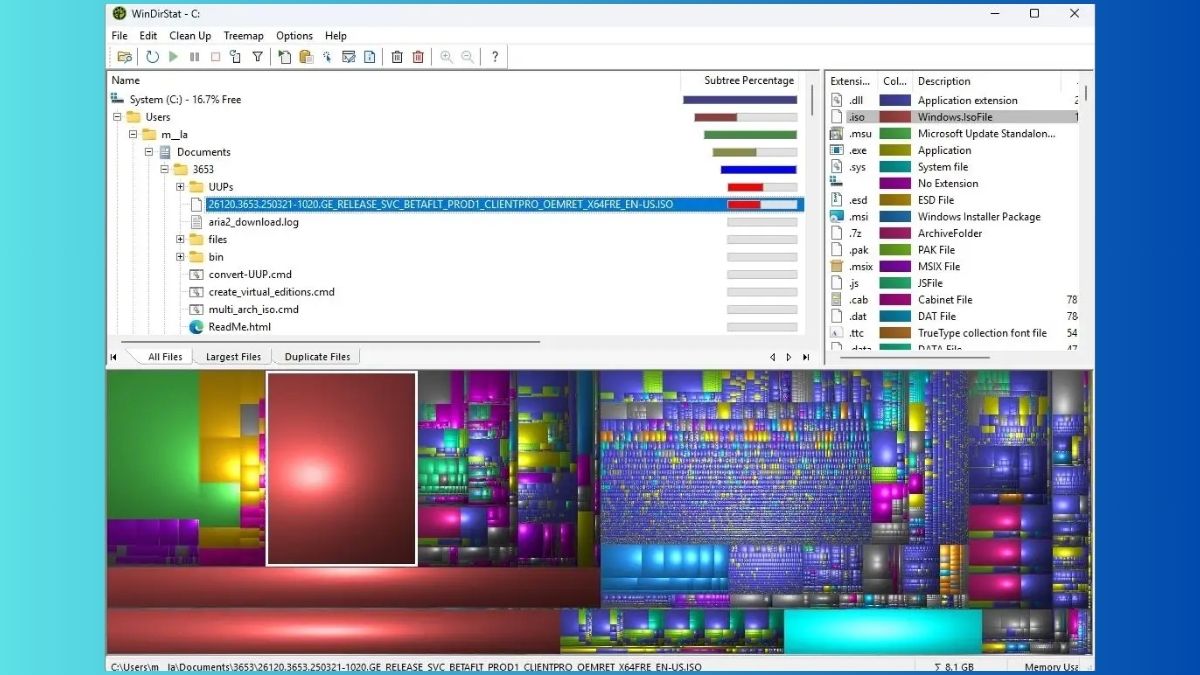The height and width of the screenshot is (675, 1200).
Task: Click the tab strip scroll-right arrow
Action: (x=788, y=357)
